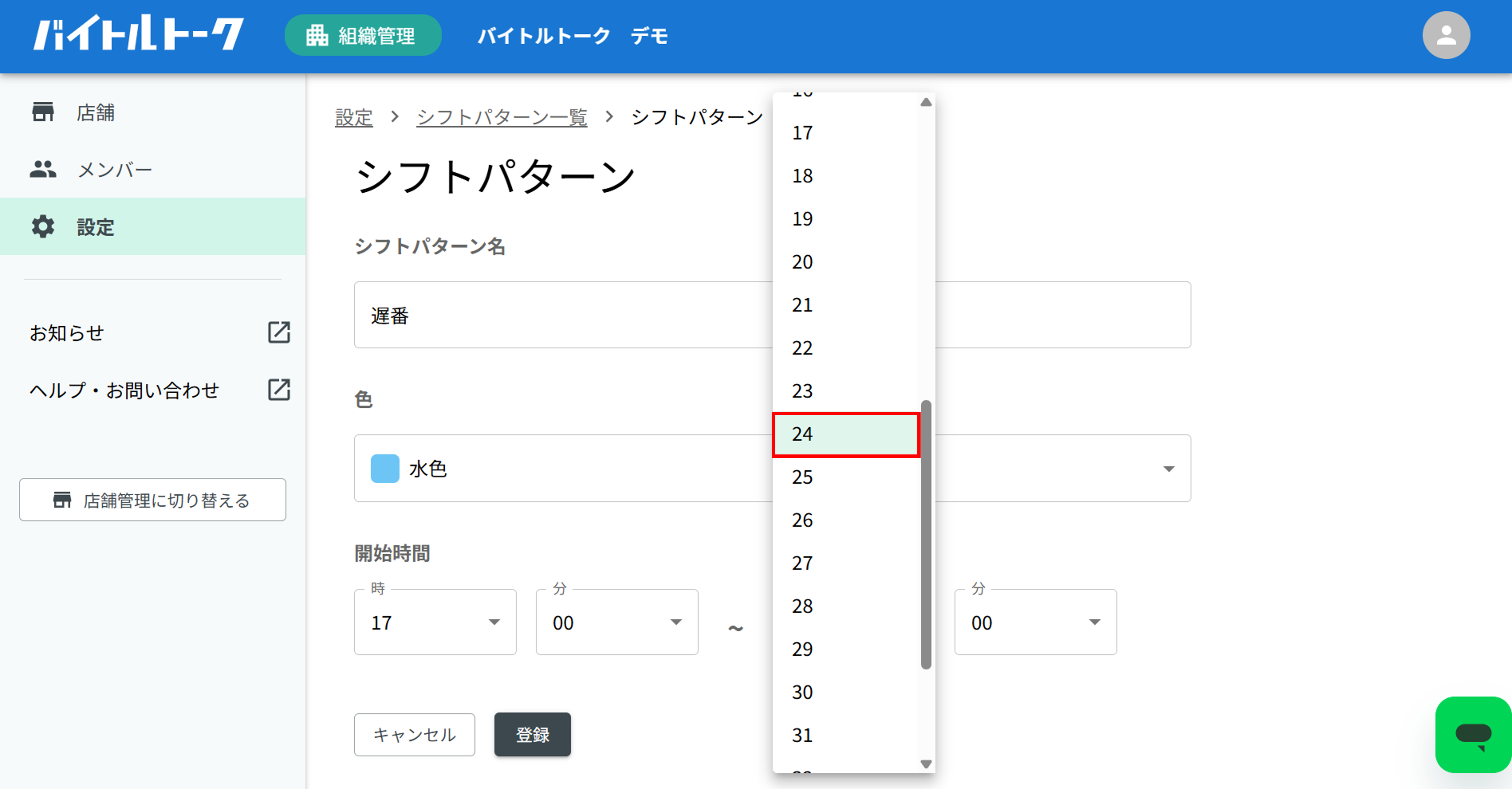Image resolution: width=1512 pixels, height=789 pixels.
Task: Open the start hour dropdown showing 17
Action: [435, 622]
